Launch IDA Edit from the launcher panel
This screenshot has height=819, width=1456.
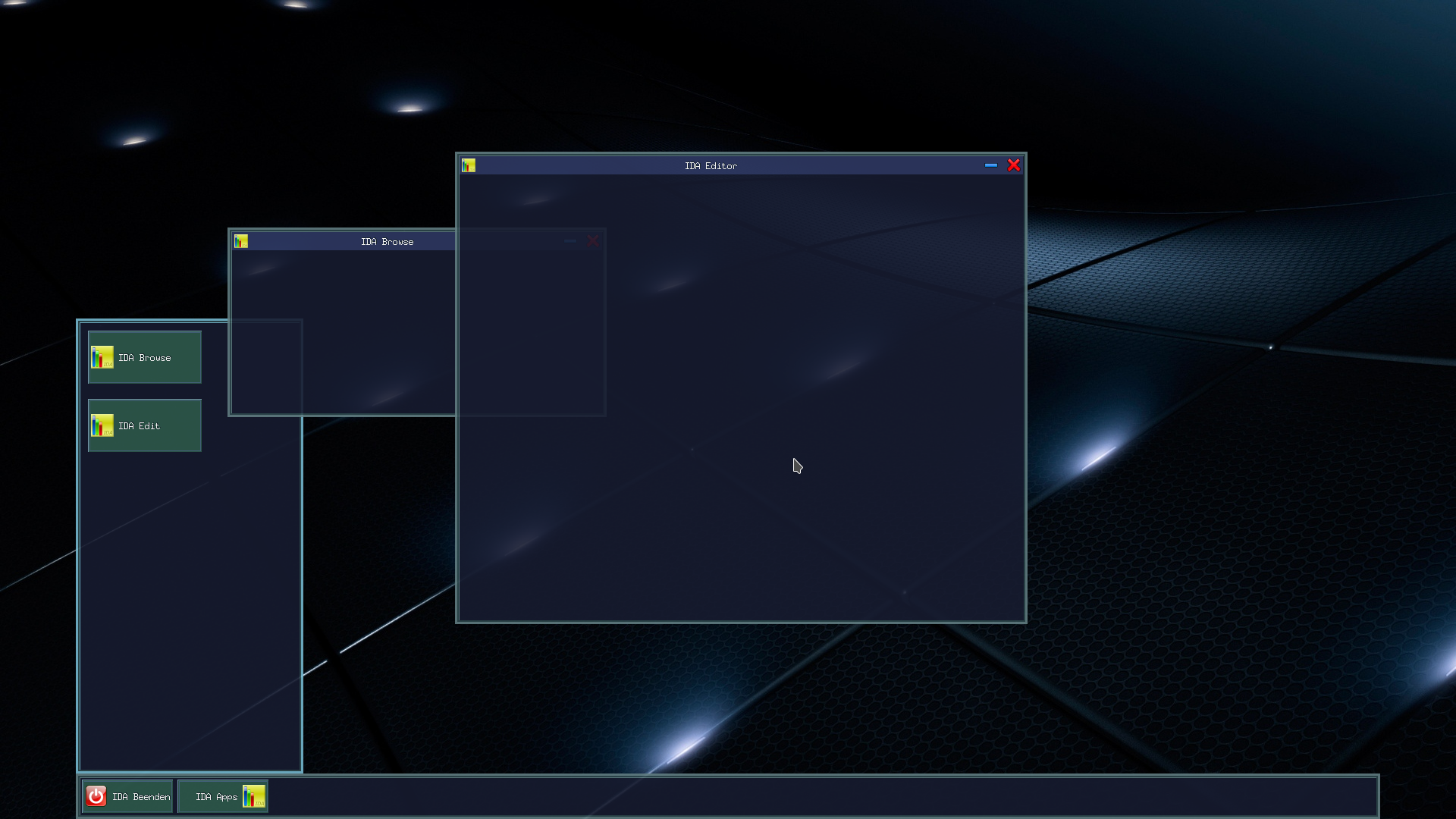click(x=144, y=425)
